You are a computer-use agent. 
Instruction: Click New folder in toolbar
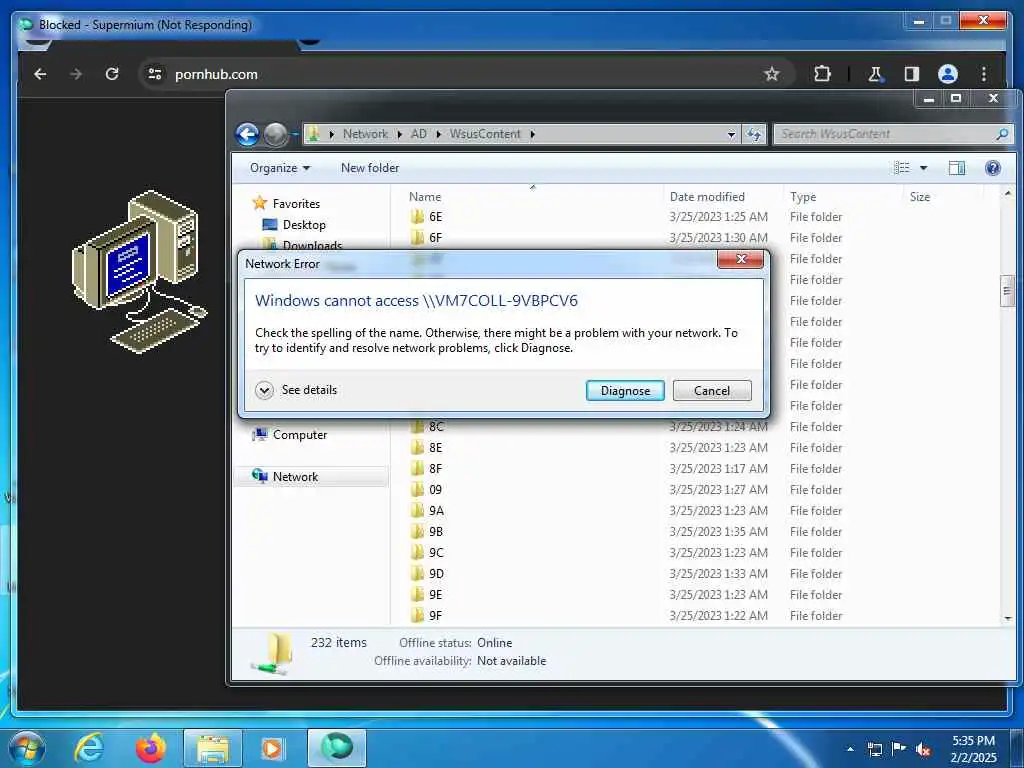(x=370, y=168)
